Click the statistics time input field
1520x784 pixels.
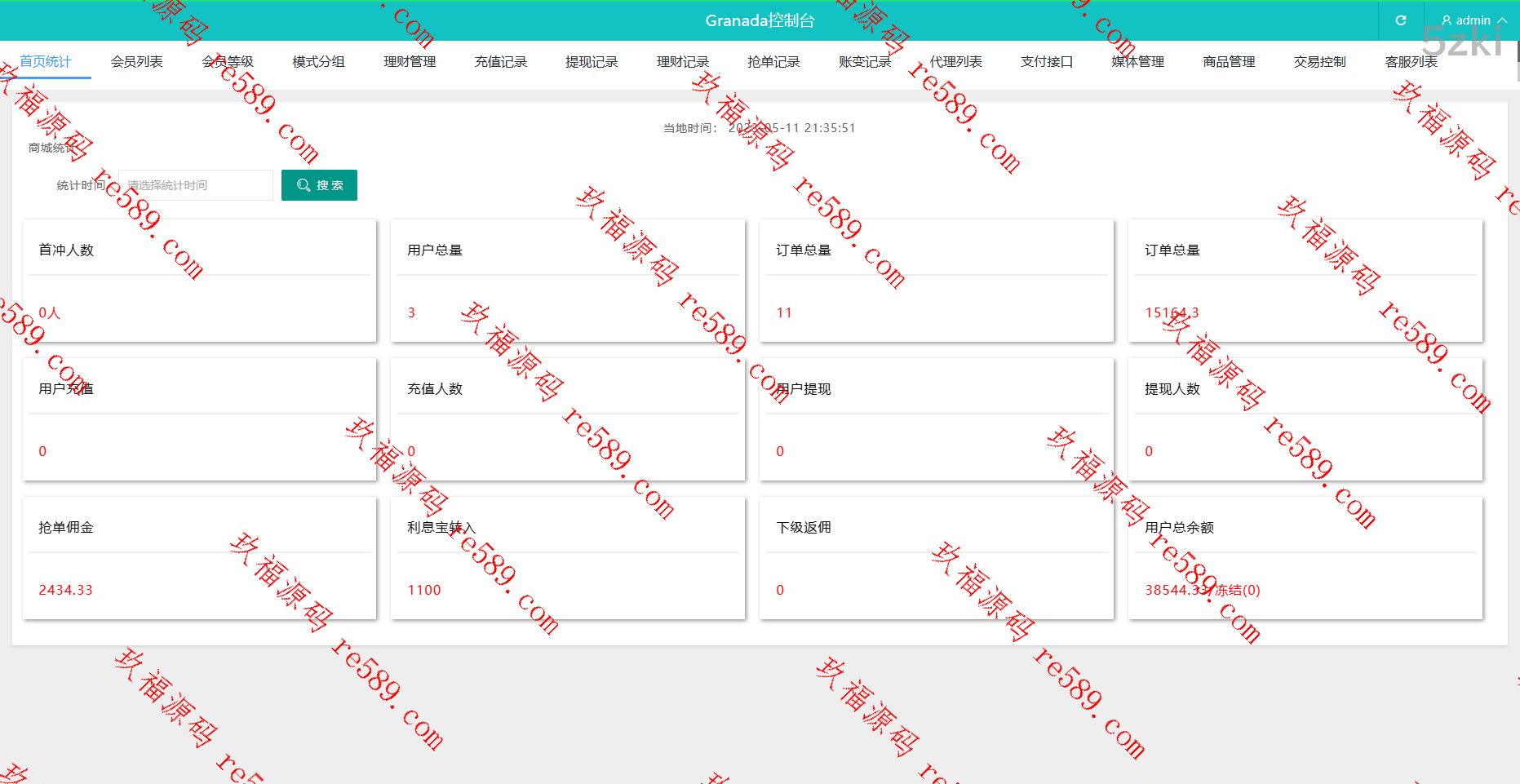[196, 185]
